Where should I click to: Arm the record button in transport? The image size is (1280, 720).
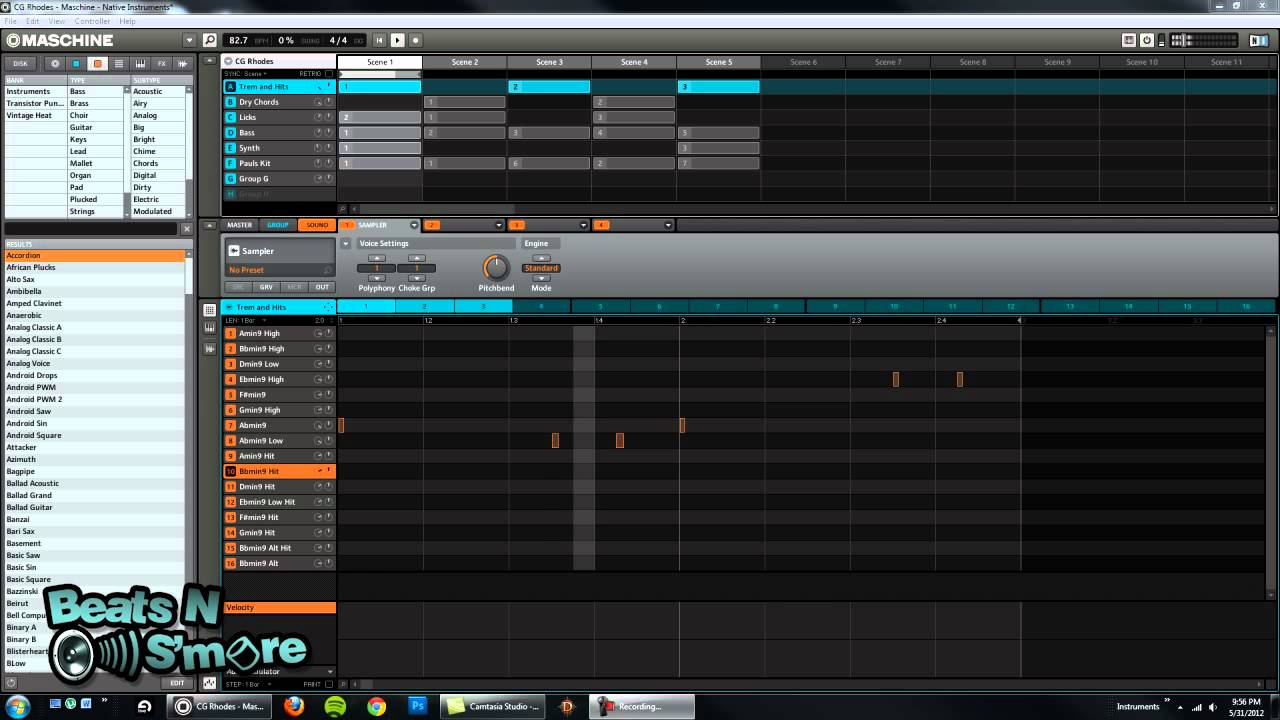415,40
